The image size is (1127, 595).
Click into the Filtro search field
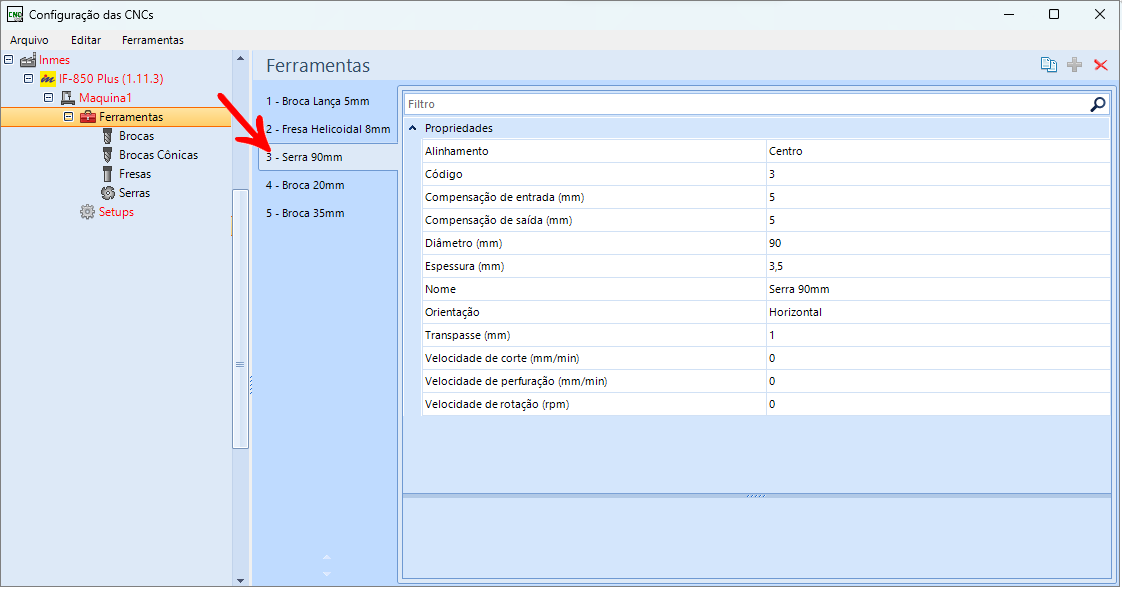point(746,104)
